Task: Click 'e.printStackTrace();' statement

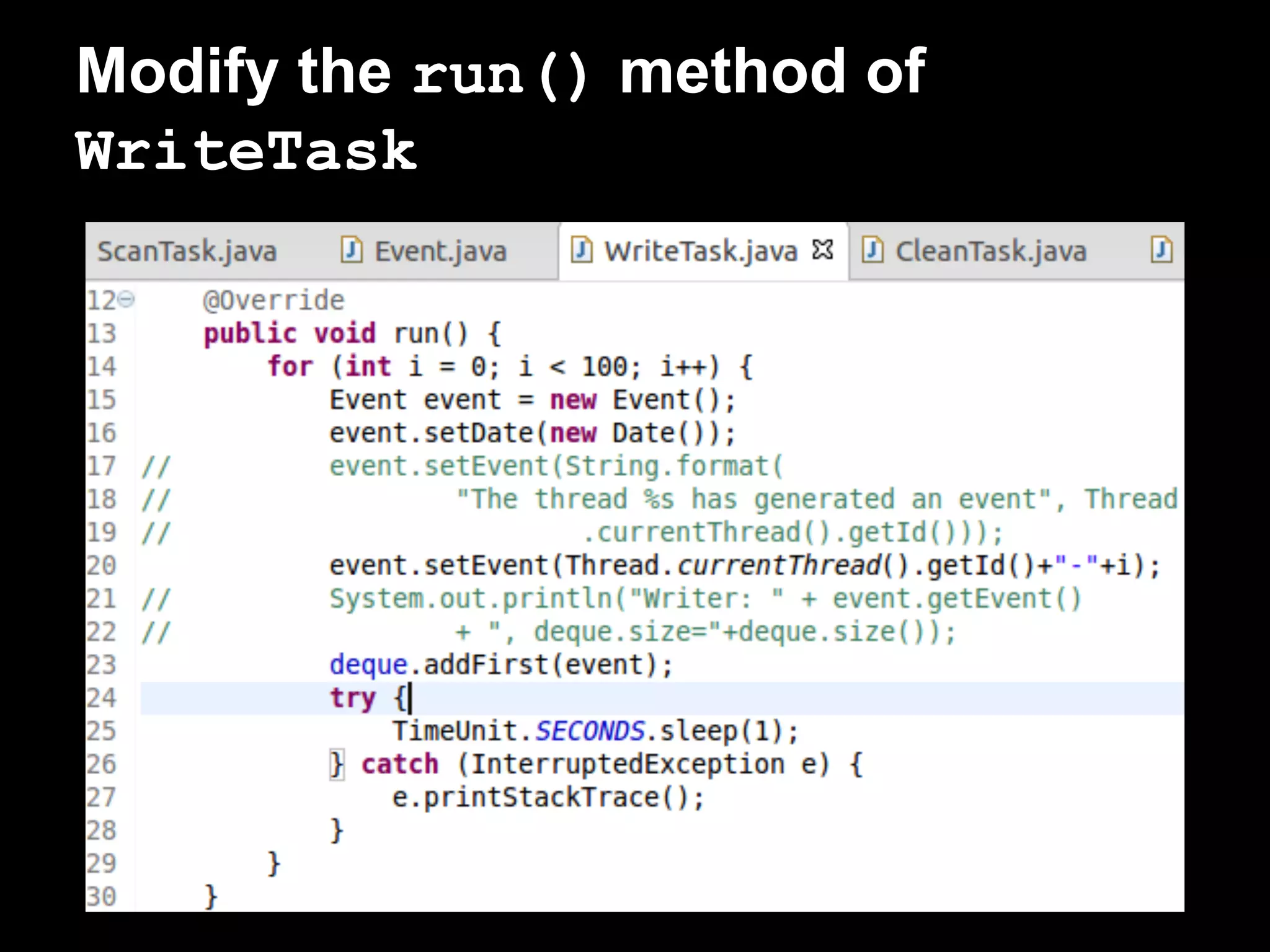Action: [x=548, y=798]
